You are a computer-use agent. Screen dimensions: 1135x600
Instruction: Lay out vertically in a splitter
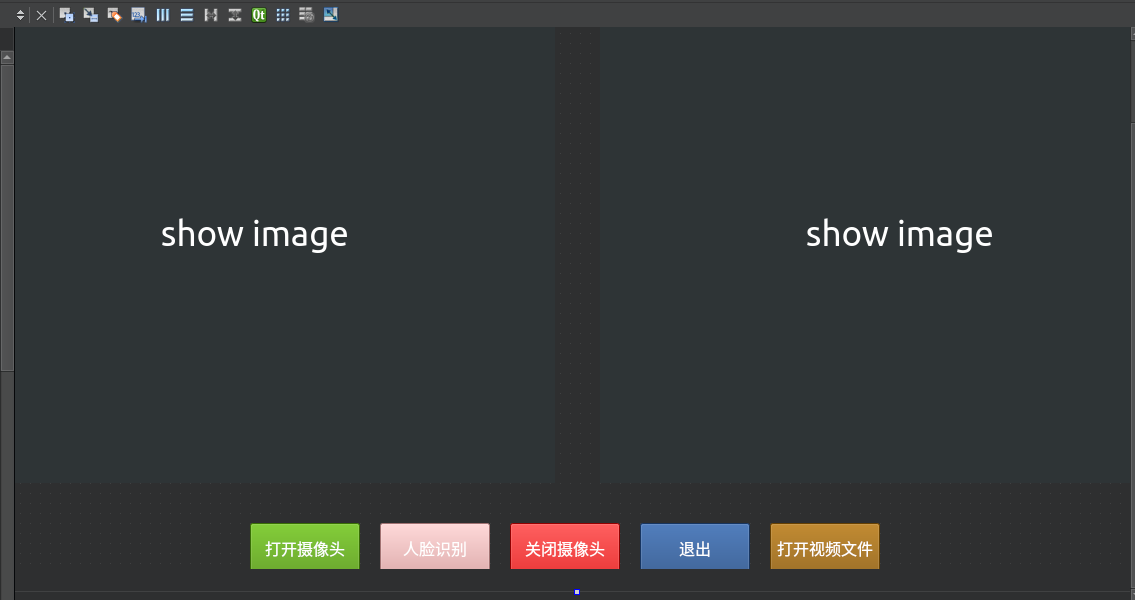[x=233, y=15]
